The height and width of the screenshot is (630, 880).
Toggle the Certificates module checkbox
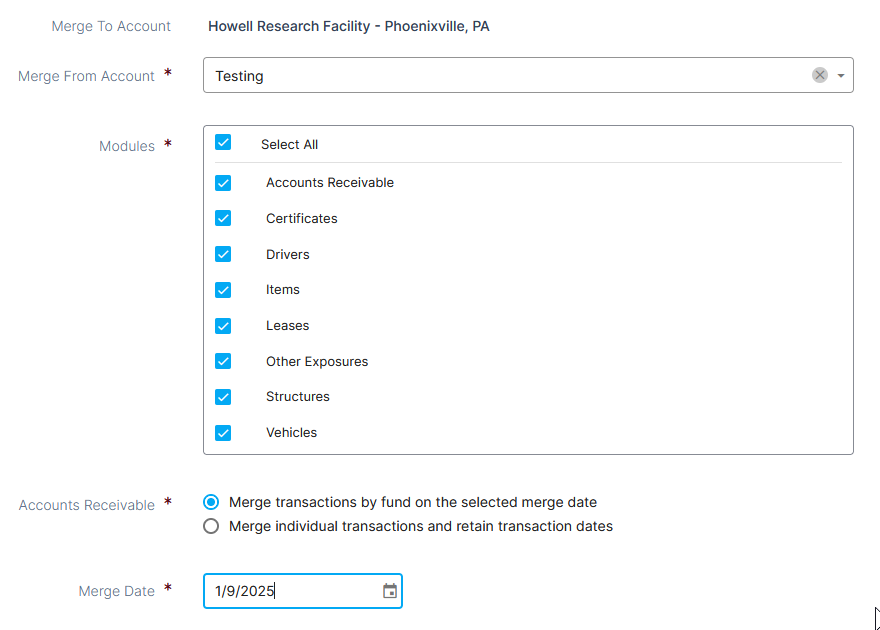pos(223,218)
